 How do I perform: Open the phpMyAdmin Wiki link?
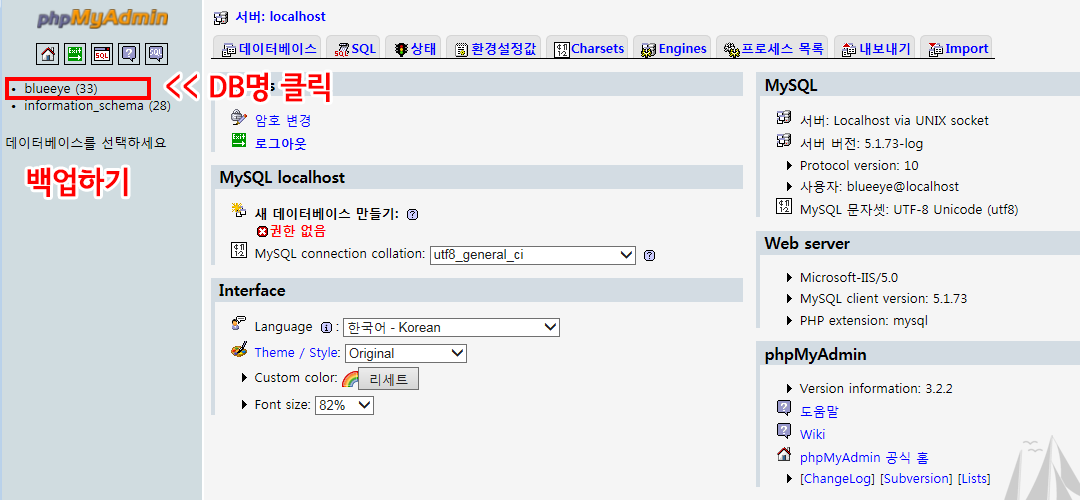click(812, 434)
